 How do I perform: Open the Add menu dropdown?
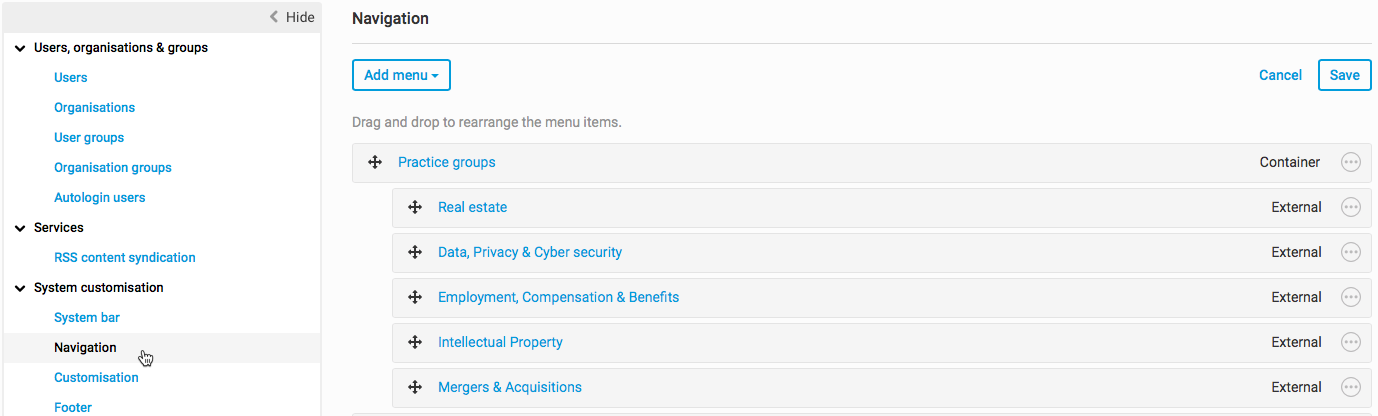point(401,75)
